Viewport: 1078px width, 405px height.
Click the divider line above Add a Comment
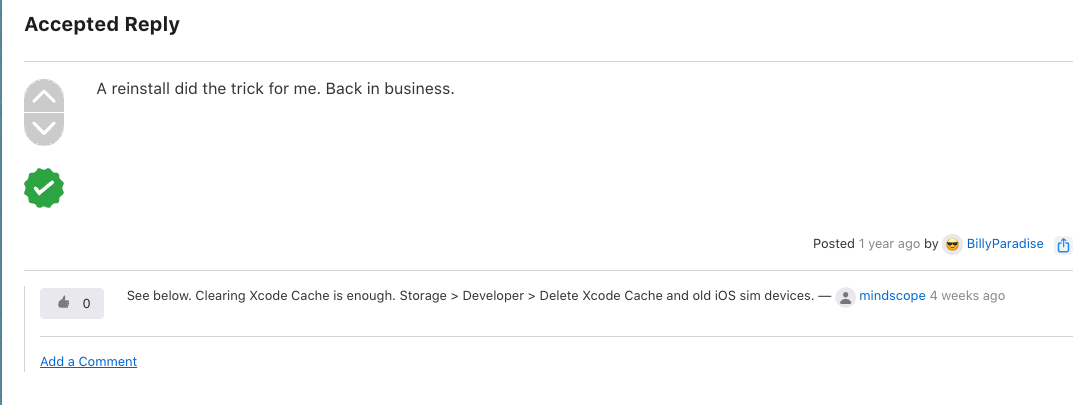tap(556, 336)
